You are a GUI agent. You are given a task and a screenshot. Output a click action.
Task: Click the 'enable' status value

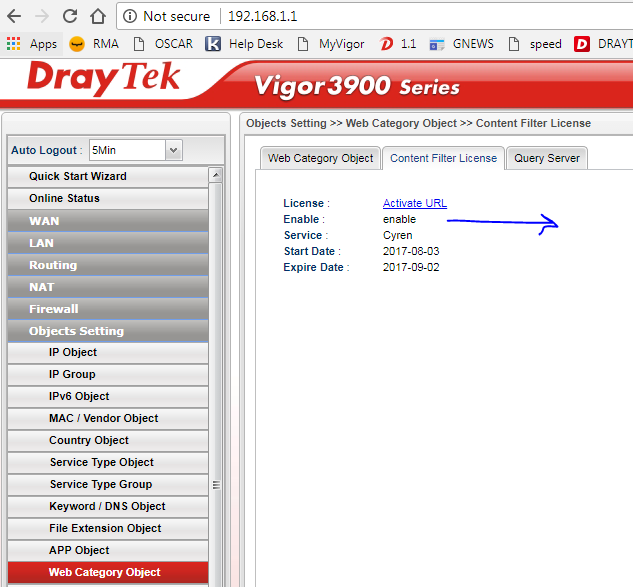[x=399, y=219]
